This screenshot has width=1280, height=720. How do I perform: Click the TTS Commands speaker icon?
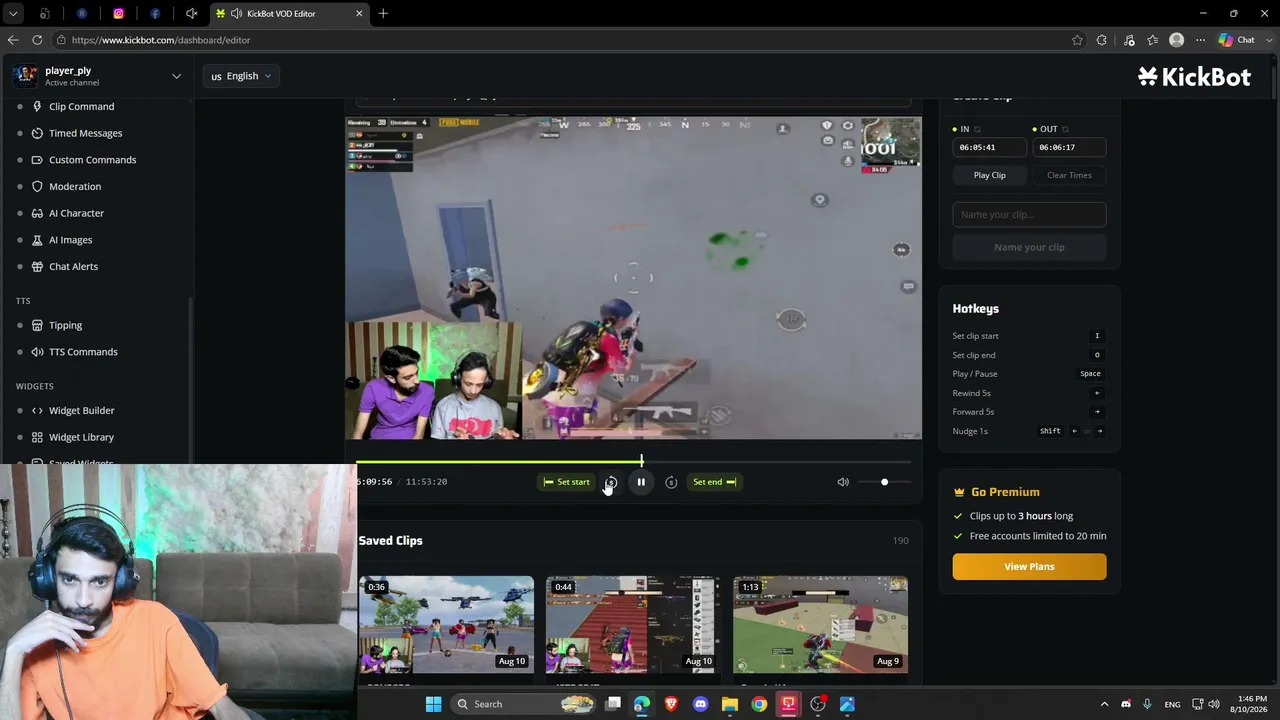pos(37,352)
